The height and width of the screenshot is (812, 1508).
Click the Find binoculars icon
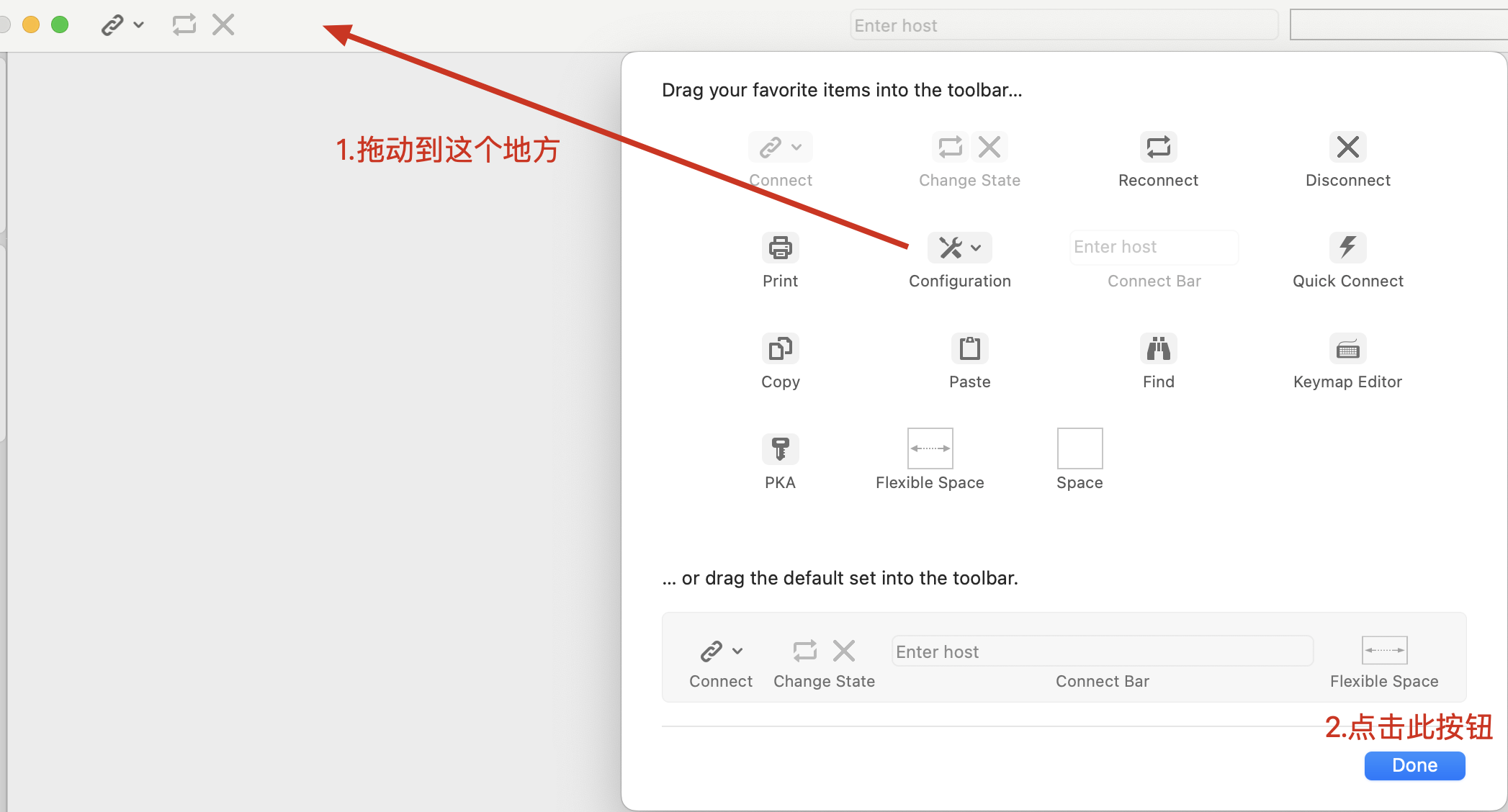click(x=1158, y=349)
